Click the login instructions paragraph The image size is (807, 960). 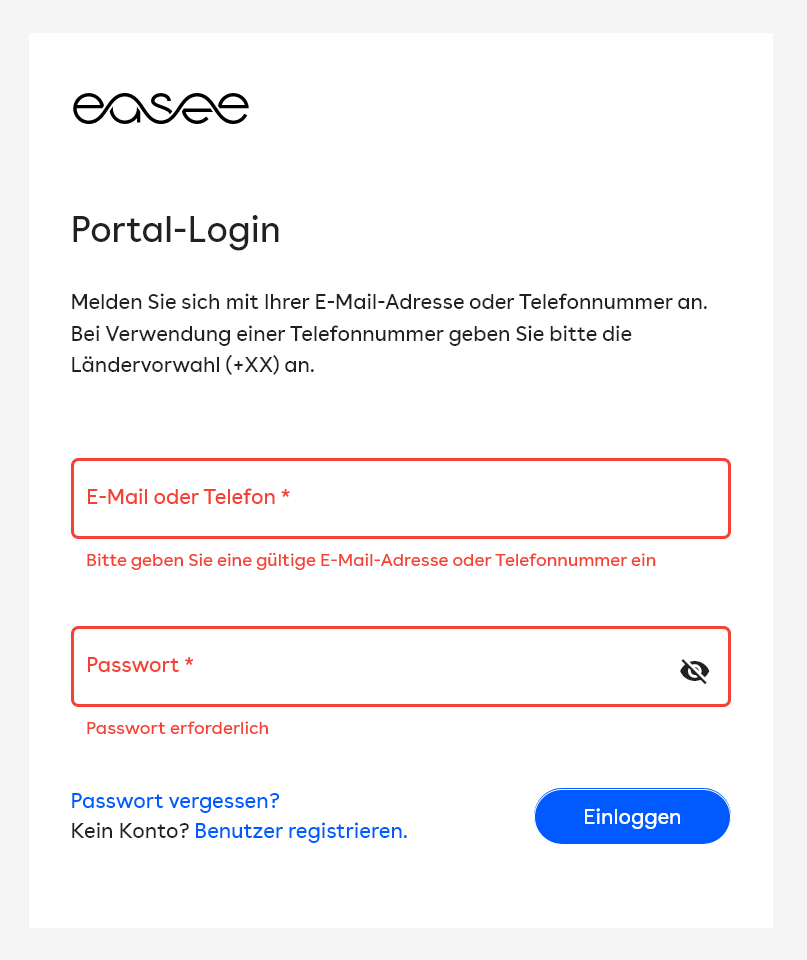pyautogui.click(x=388, y=334)
